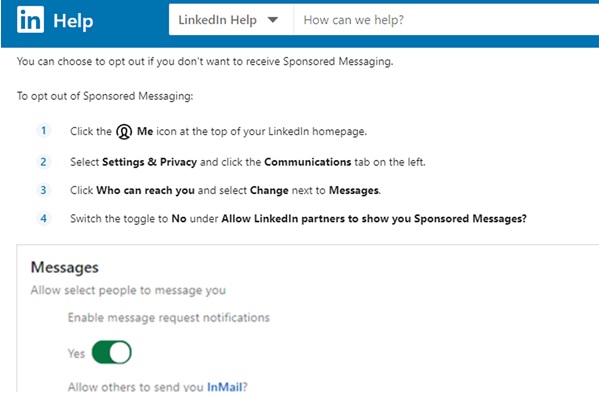Click the Messages section heading
Image resolution: width=599 pixels, height=397 pixels.
click(x=65, y=267)
